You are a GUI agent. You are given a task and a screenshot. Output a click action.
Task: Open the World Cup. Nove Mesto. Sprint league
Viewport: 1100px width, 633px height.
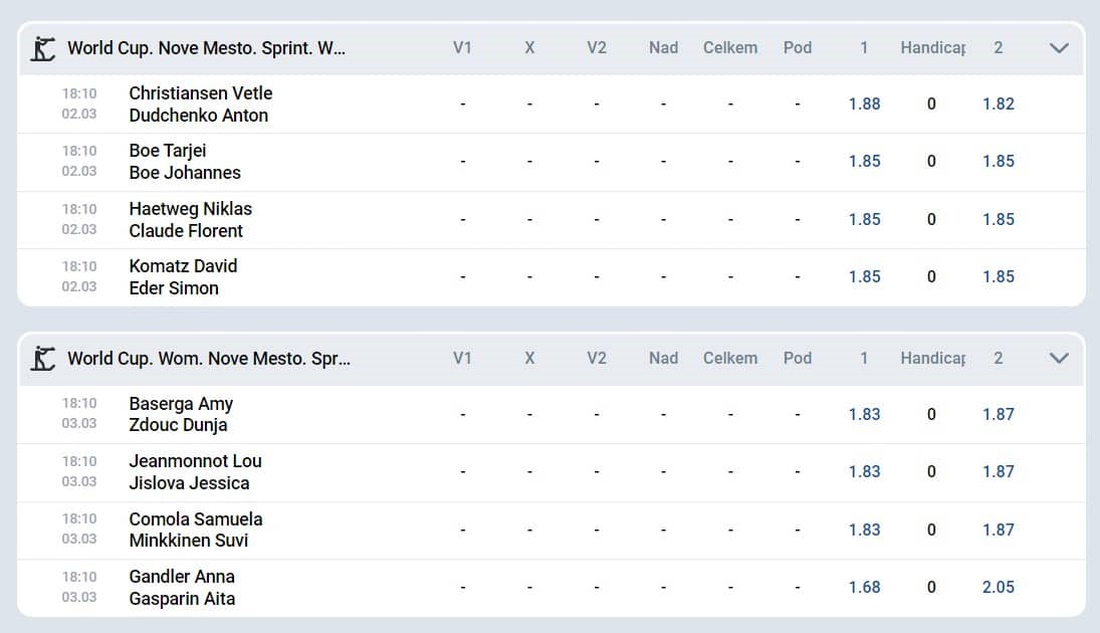tap(206, 48)
